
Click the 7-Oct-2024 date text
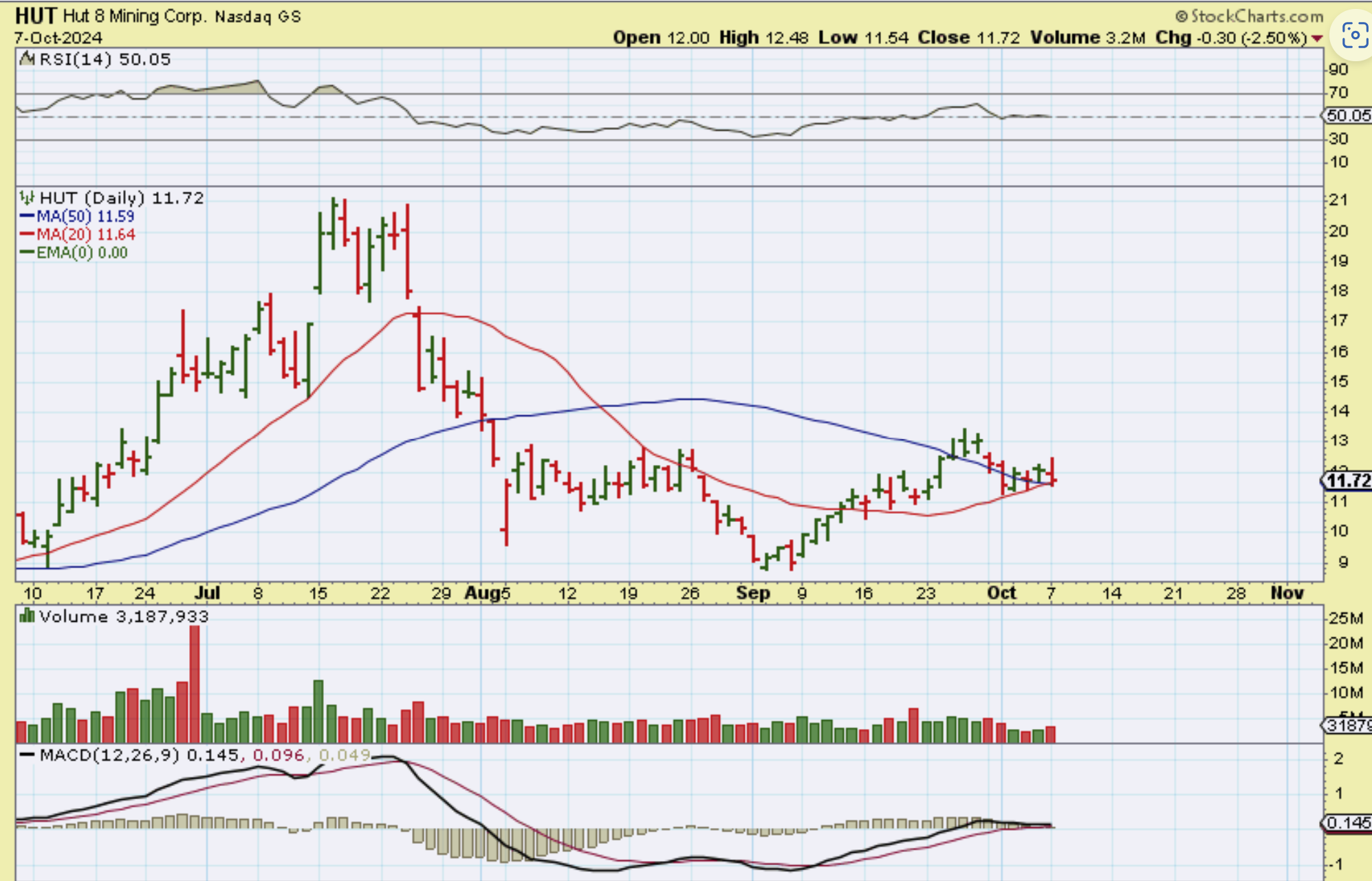[x=58, y=38]
